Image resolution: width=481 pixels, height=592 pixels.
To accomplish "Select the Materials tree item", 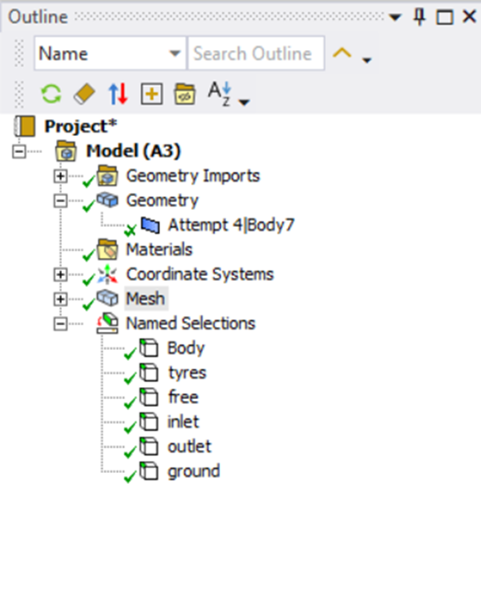I will 159,250.
